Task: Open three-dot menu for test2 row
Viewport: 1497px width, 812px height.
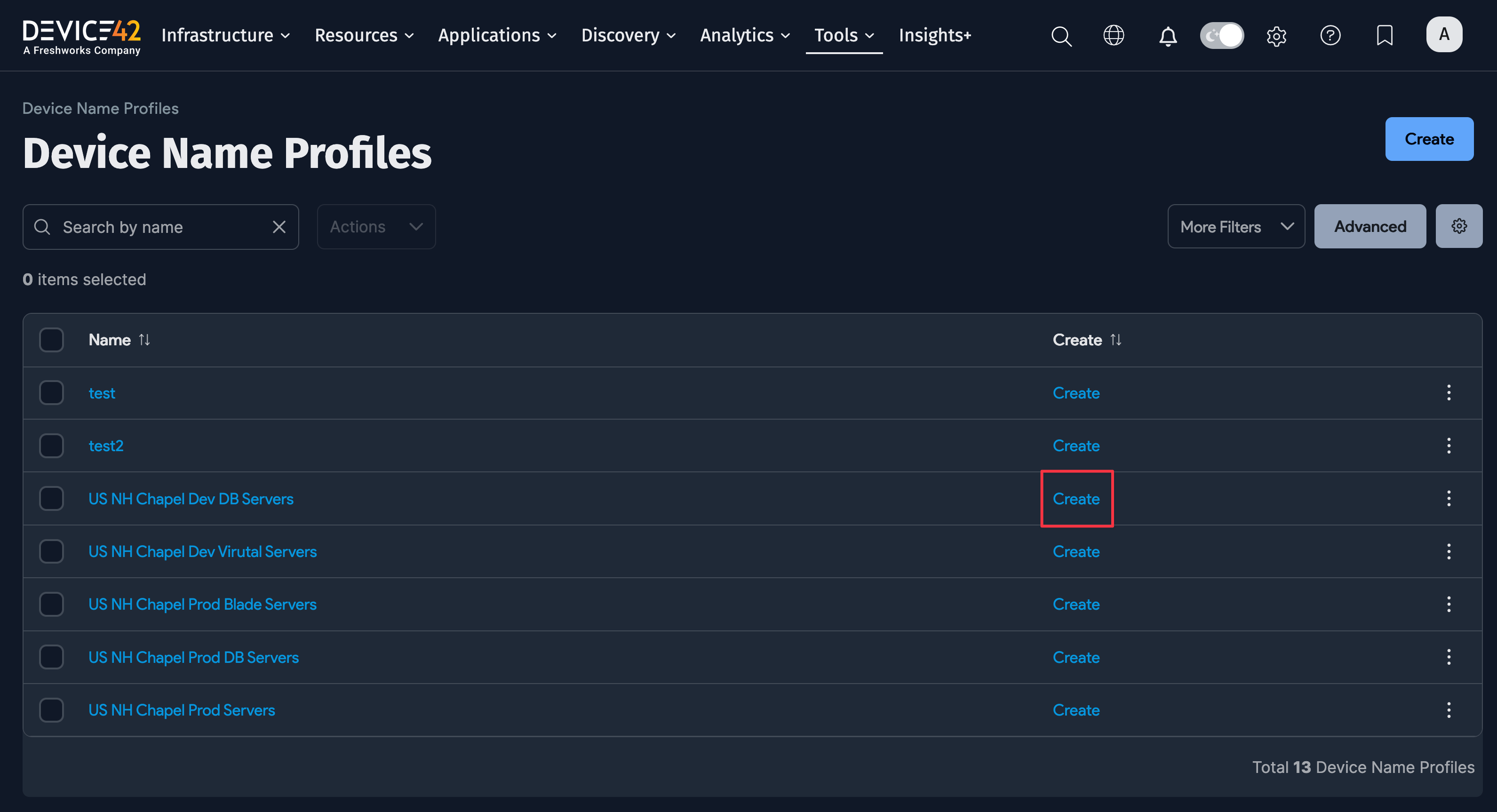Action: [x=1448, y=446]
